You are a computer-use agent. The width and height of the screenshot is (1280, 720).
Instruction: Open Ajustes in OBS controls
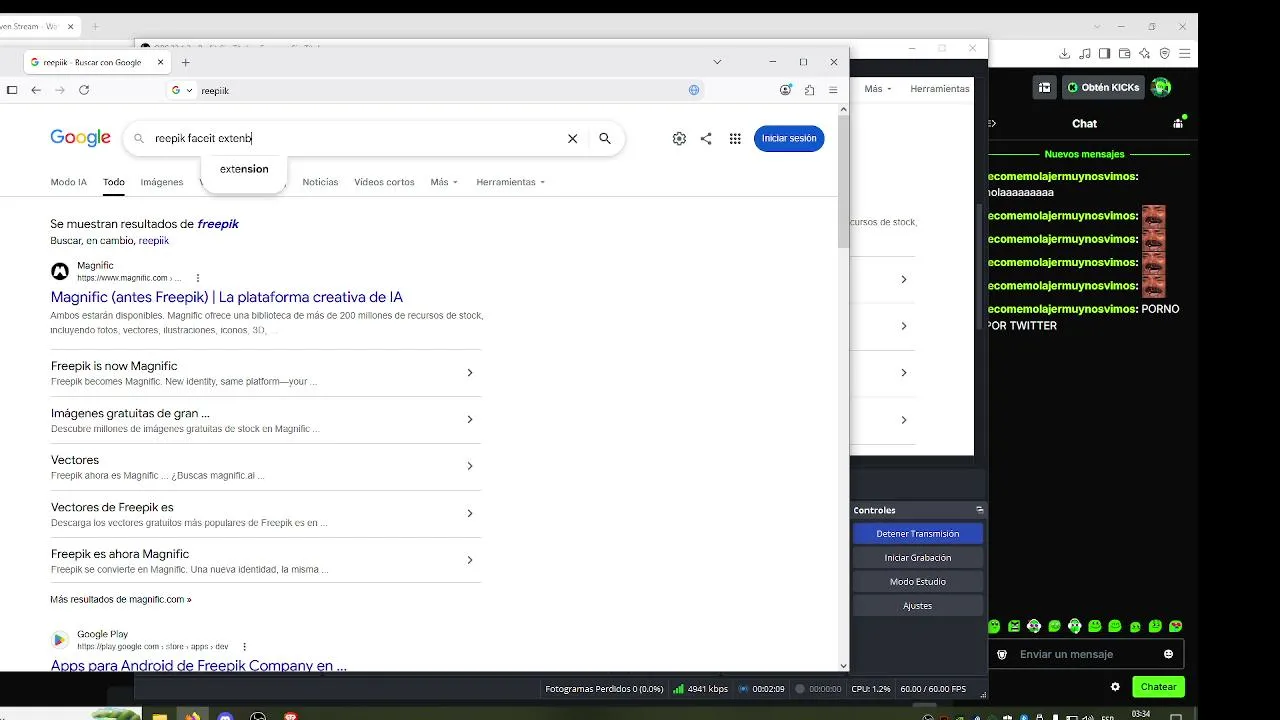tap(918, 606)
